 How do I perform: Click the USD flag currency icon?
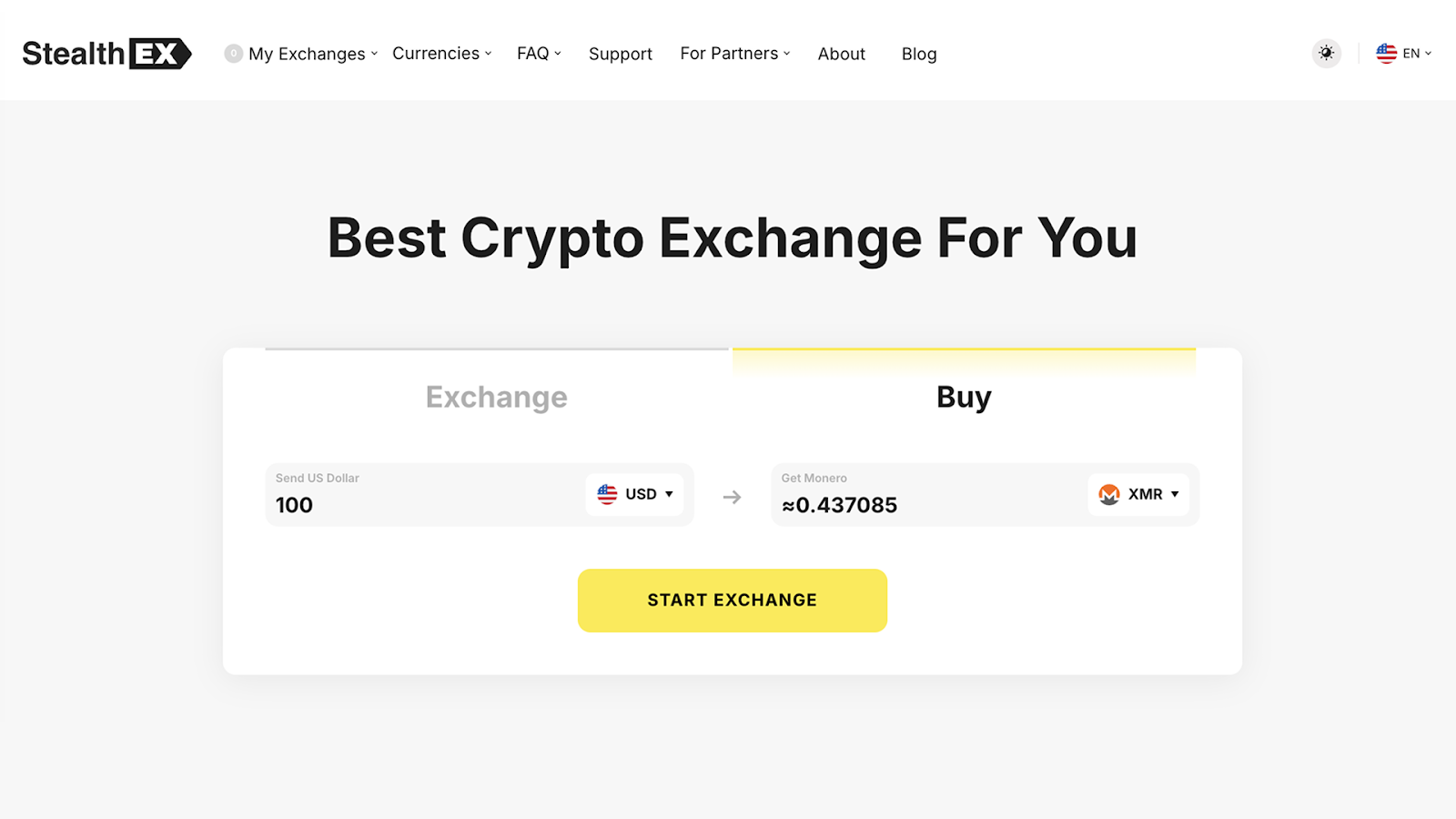click(x=607, y=494)
